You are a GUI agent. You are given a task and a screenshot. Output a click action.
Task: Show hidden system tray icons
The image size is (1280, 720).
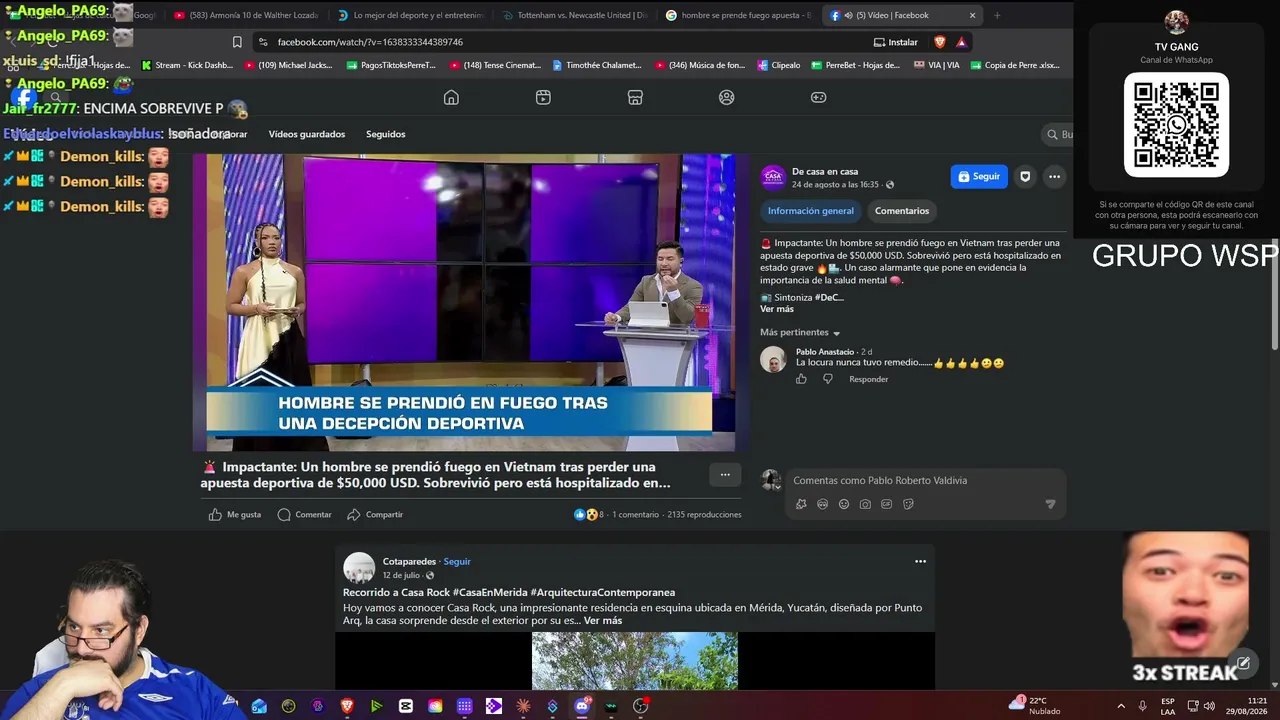tap(1123, 706)
